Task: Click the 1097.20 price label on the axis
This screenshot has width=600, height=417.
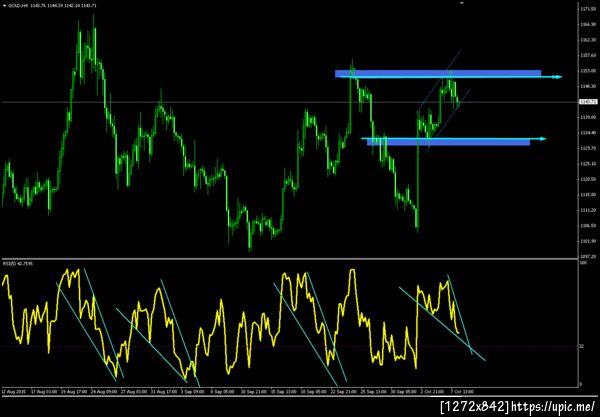Action: [x=587, y=257]
